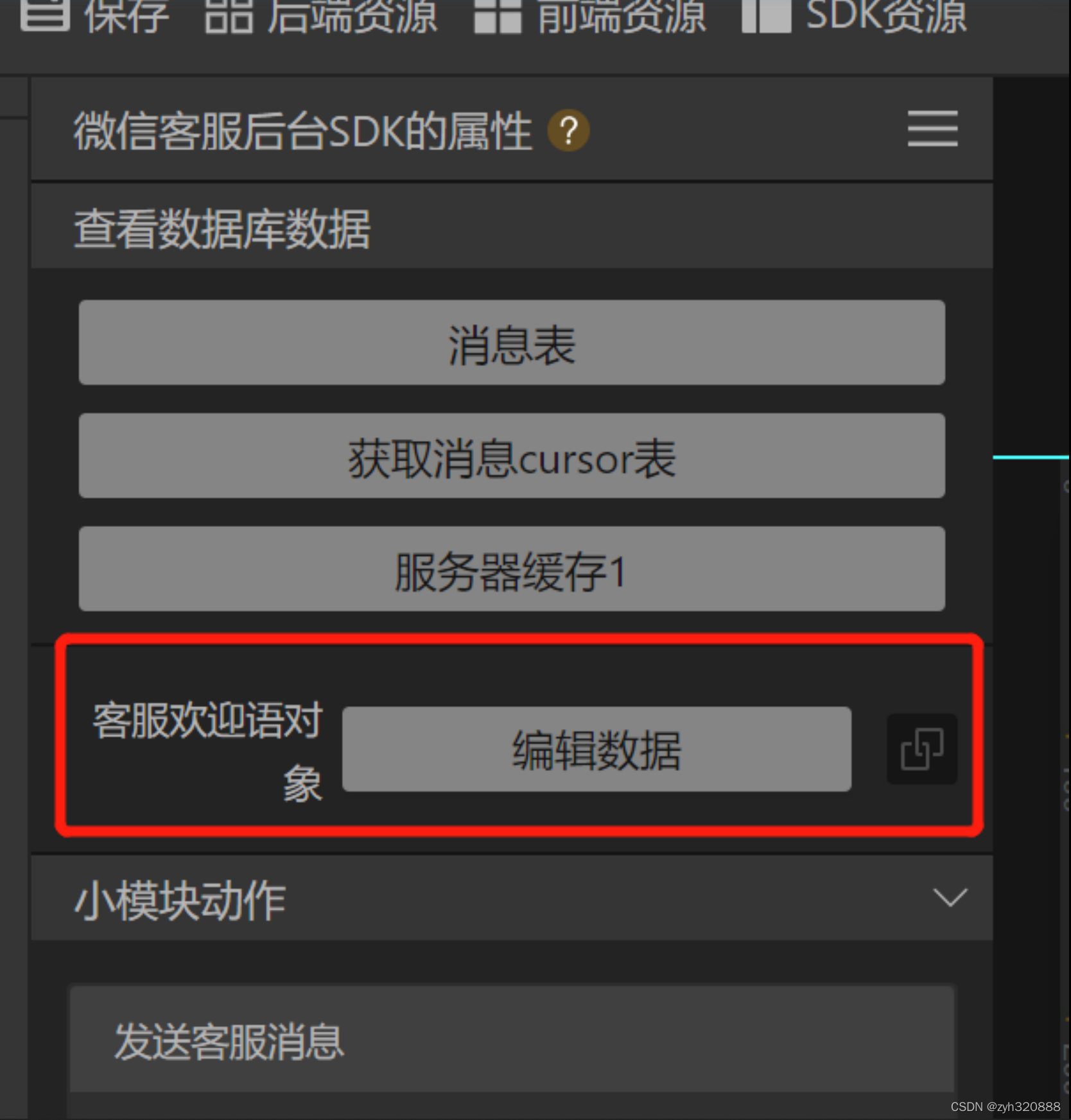Click the SDK资源 icon
The image size is (1071, 1120).
[766, 15]
